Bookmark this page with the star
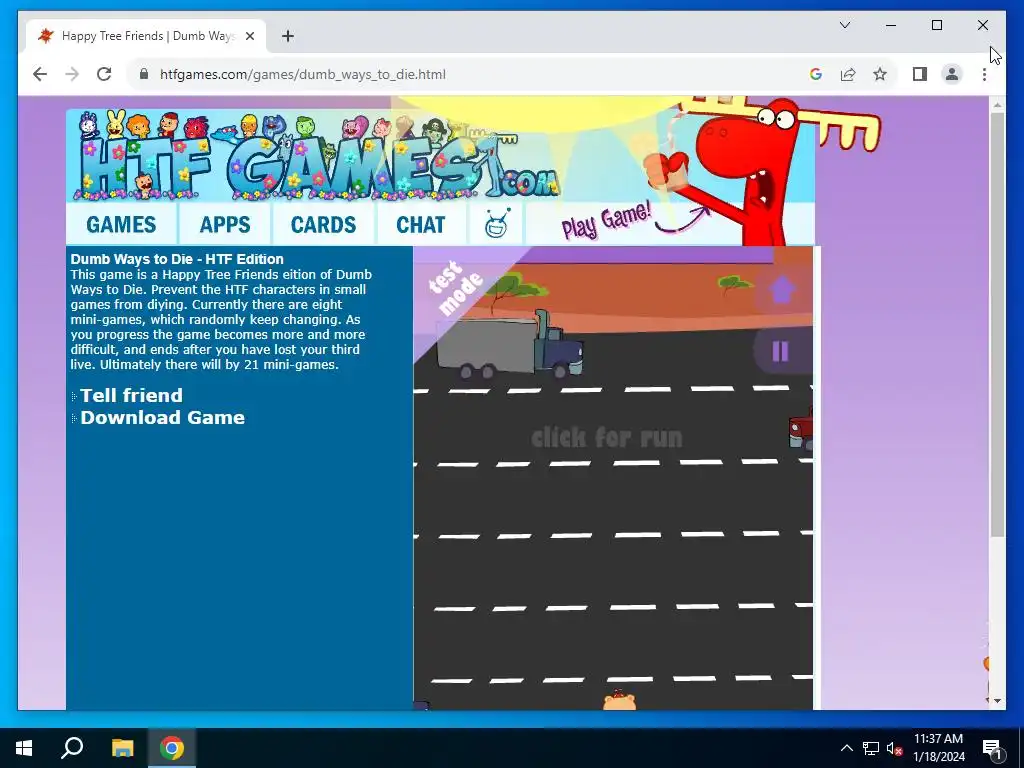Image resolution: width=1024 pixels, height=768 pixels. point(880,74)
